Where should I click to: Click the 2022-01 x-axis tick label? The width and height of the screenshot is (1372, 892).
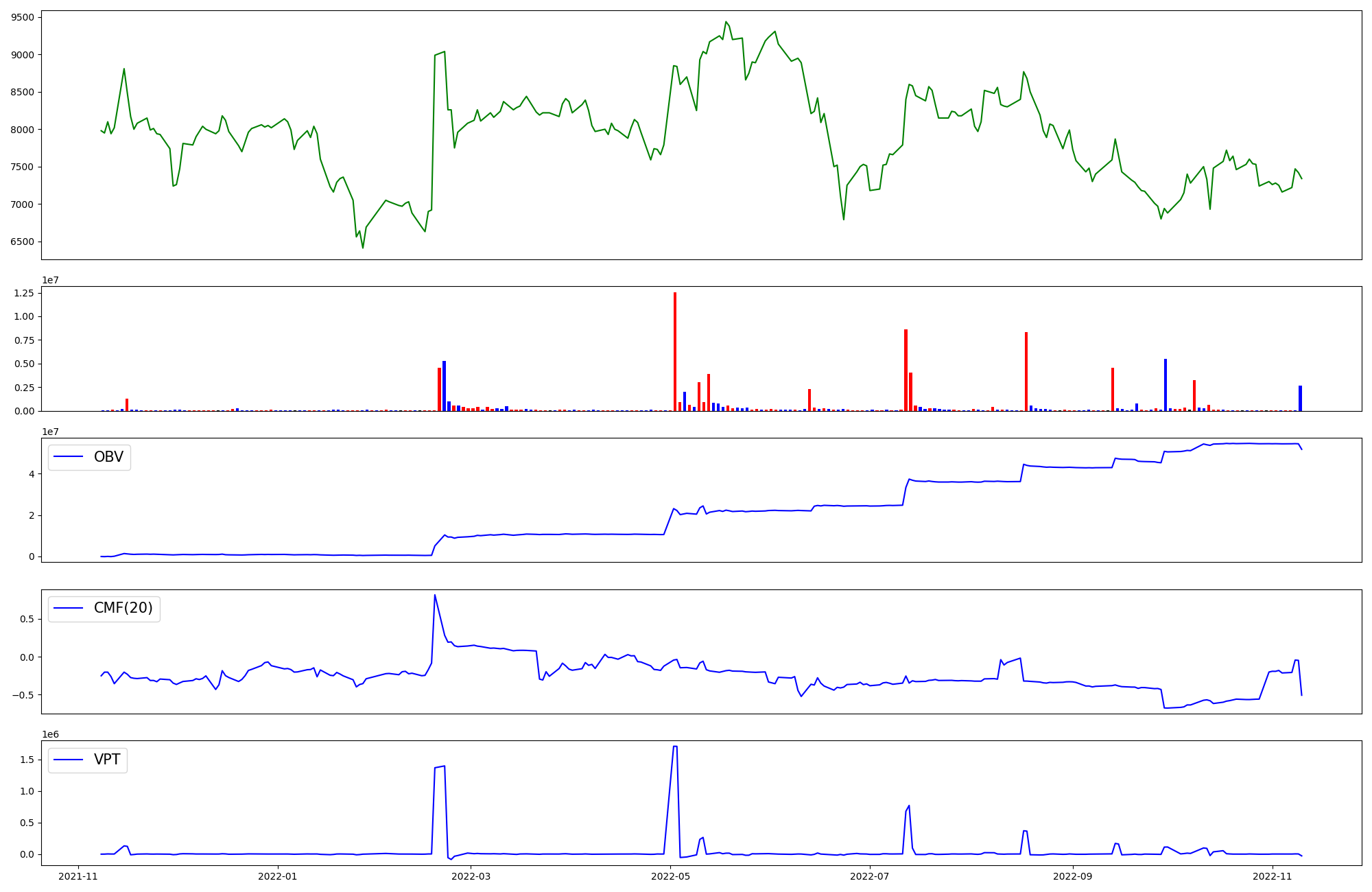point(278,876)
